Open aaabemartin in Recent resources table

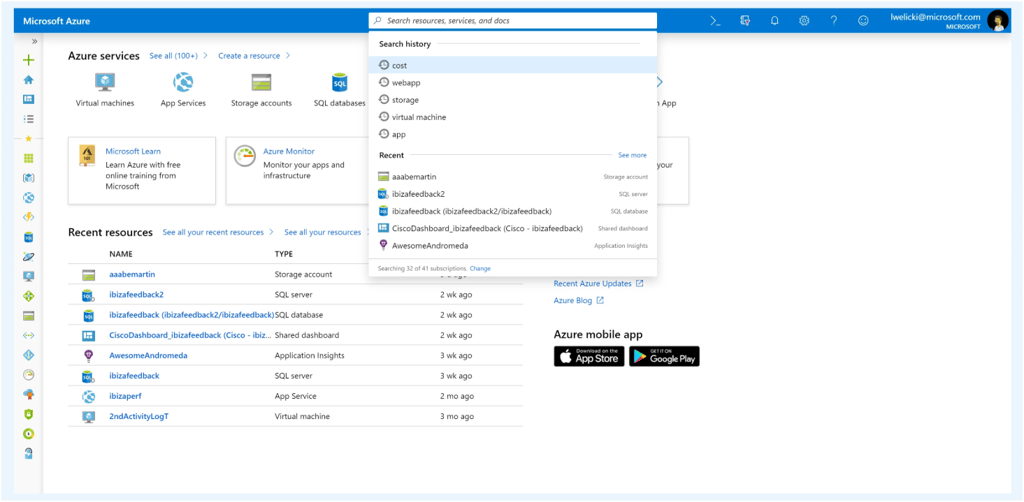tap(132, 275)
